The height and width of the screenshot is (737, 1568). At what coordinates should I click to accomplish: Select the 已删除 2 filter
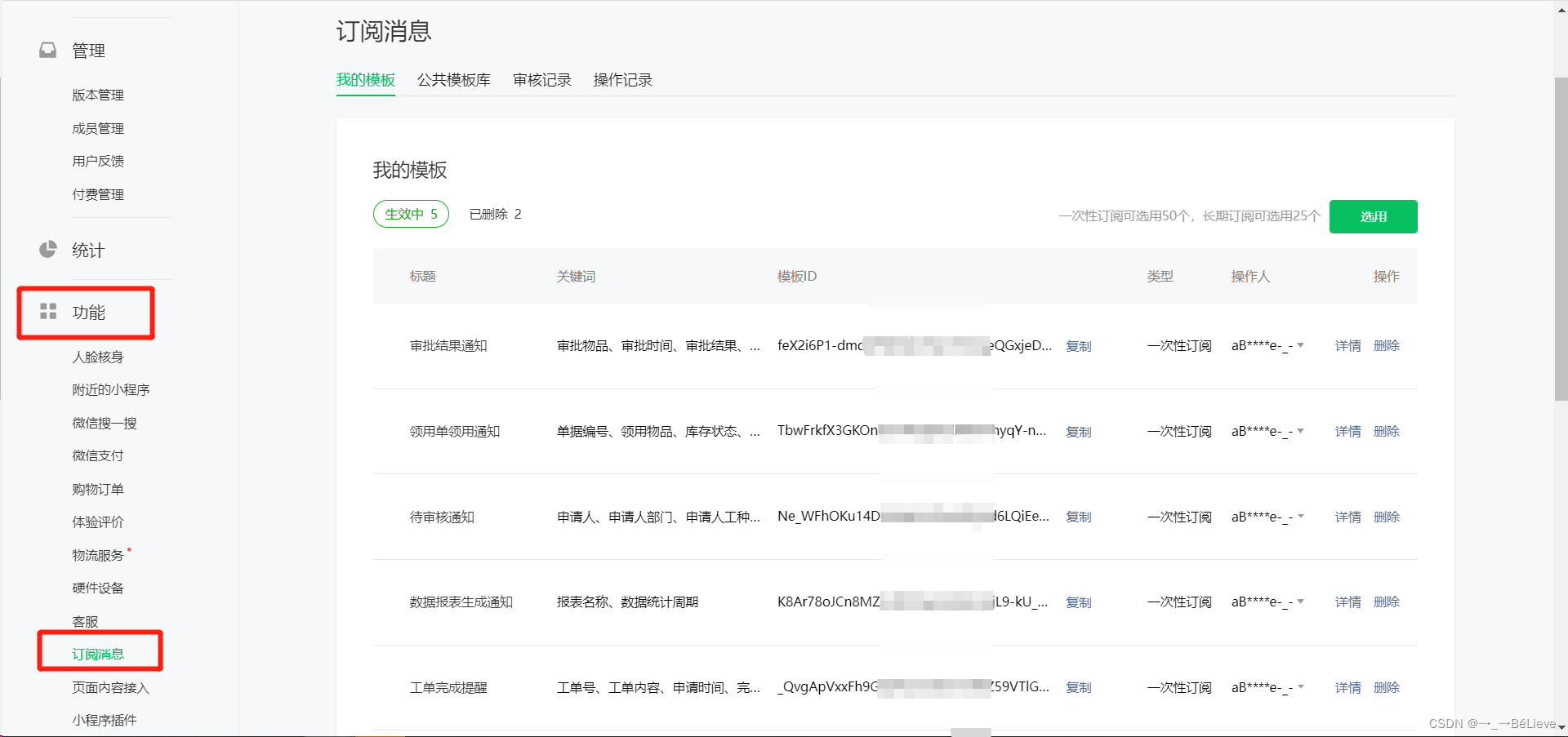[496, 214]
